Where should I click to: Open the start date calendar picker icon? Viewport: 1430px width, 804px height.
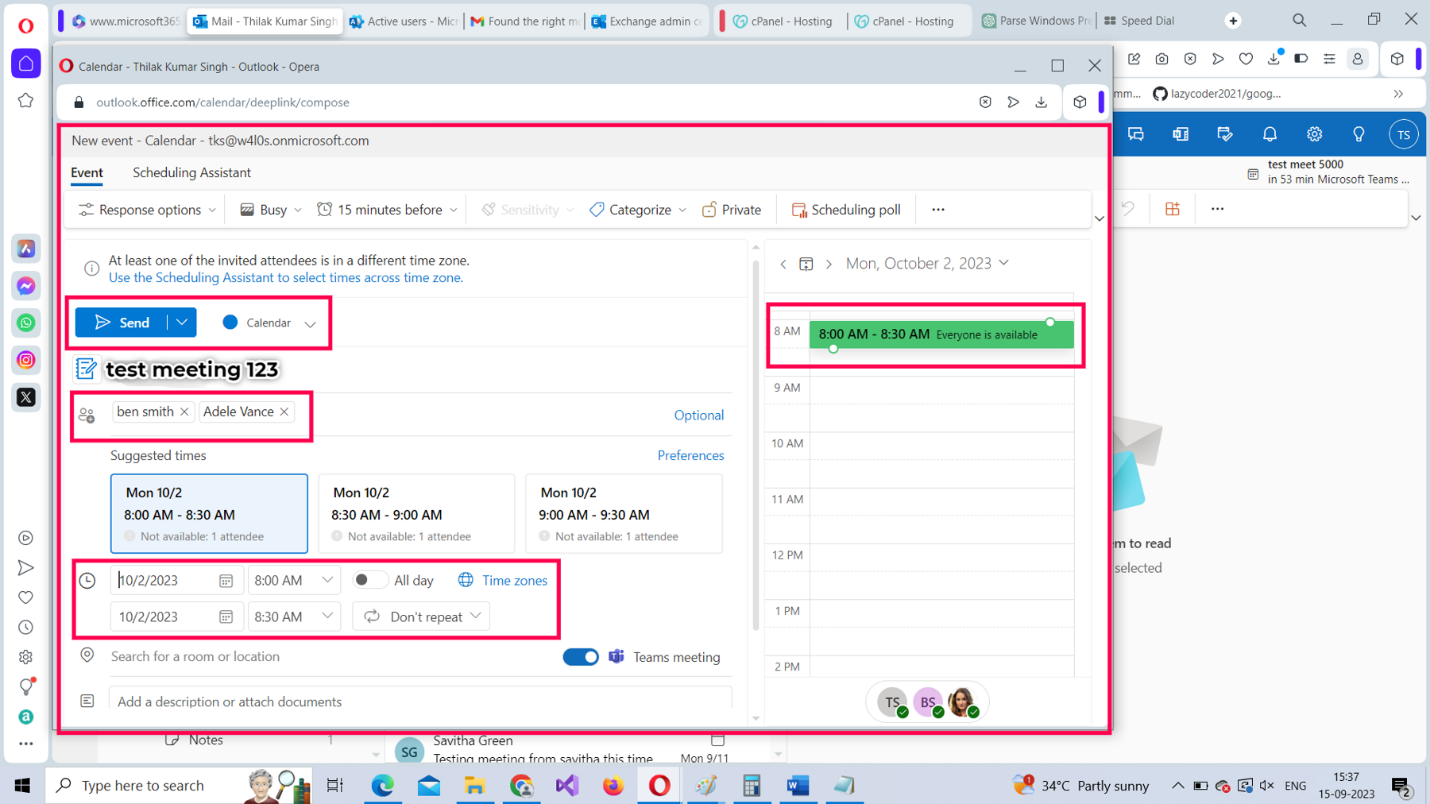click(x=226, y=581)
